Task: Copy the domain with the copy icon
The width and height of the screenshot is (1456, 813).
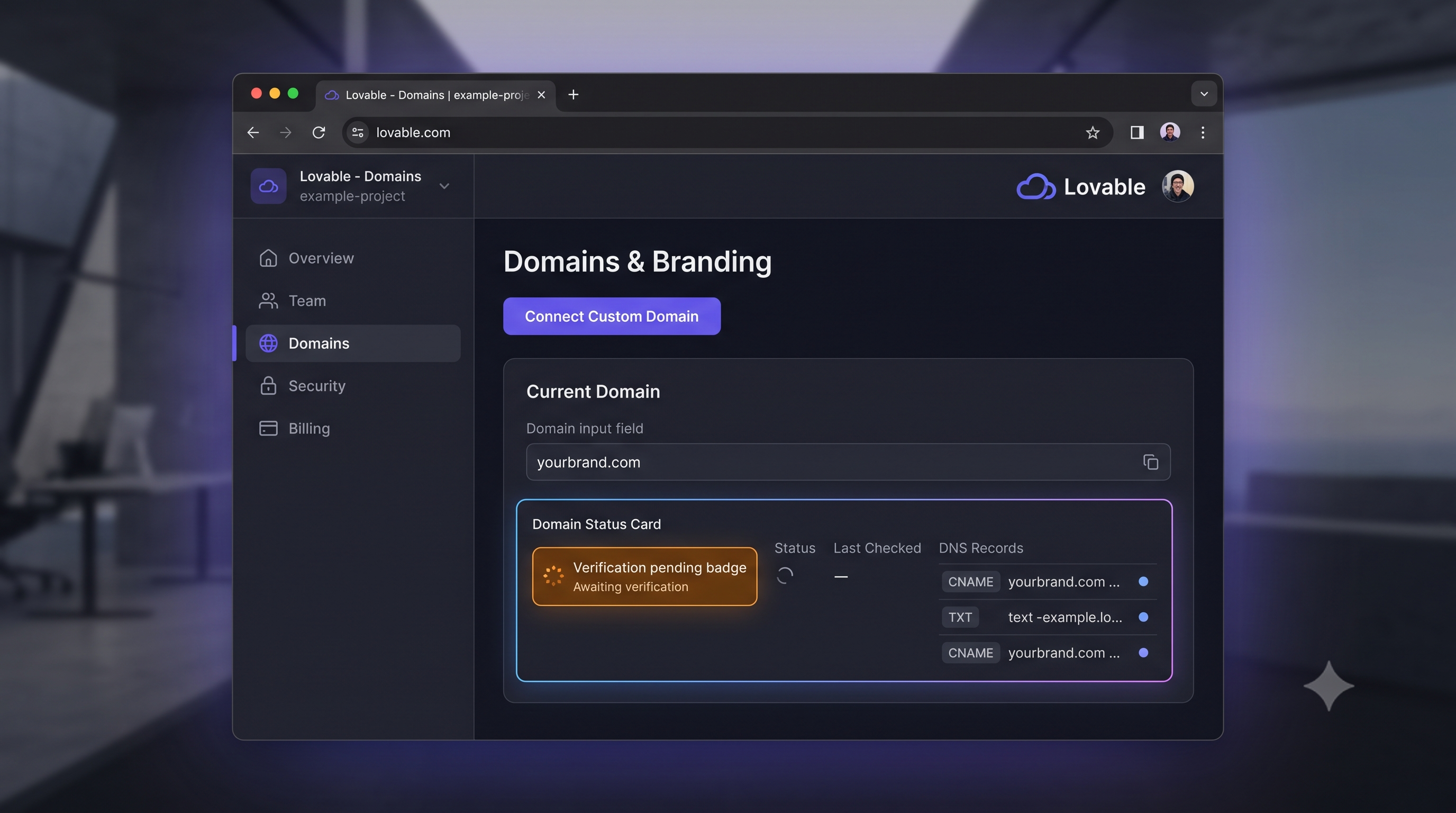Action: pyautogui.click(x=1150, y=462)
